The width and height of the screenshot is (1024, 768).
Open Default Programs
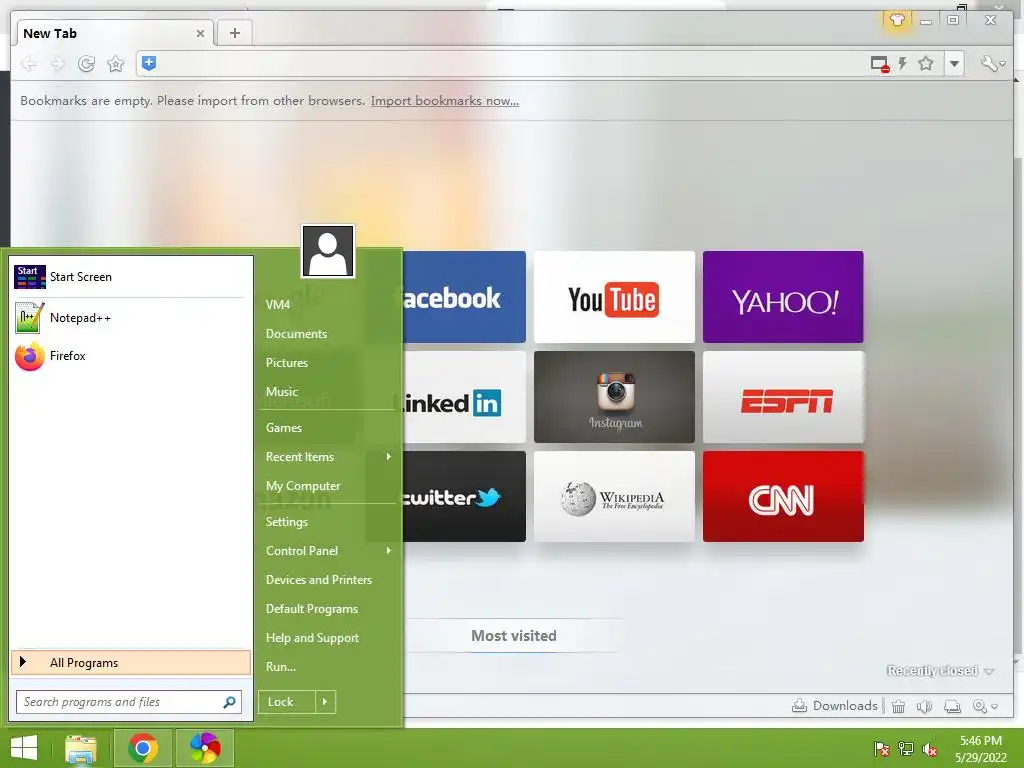pos(312,609)
